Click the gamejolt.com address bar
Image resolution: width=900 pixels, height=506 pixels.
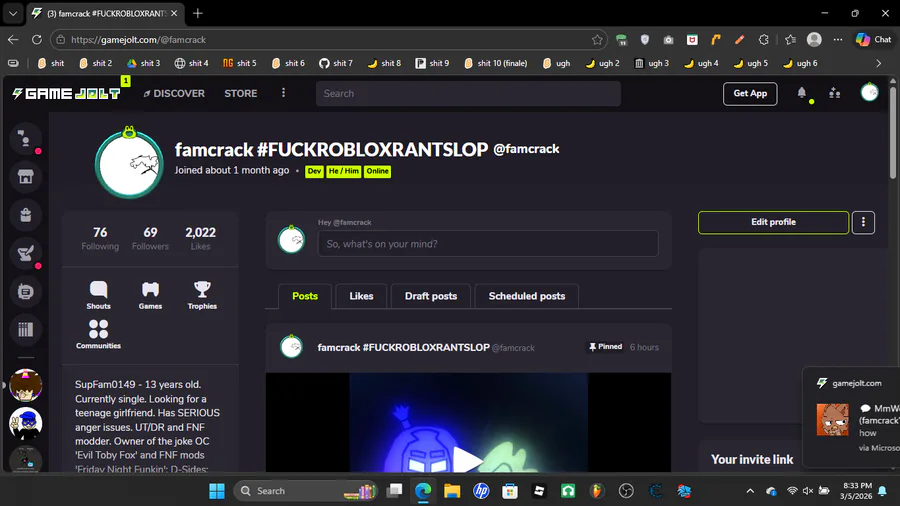[327, 40]
